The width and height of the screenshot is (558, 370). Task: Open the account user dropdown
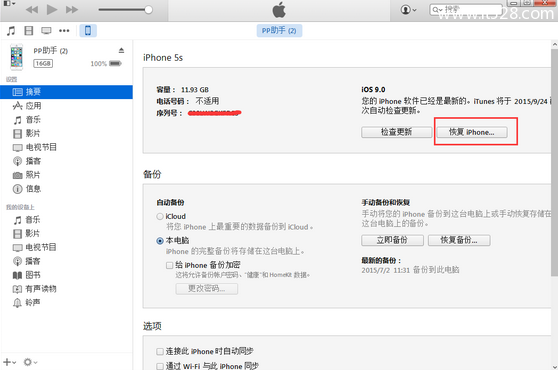pos(409,10)
